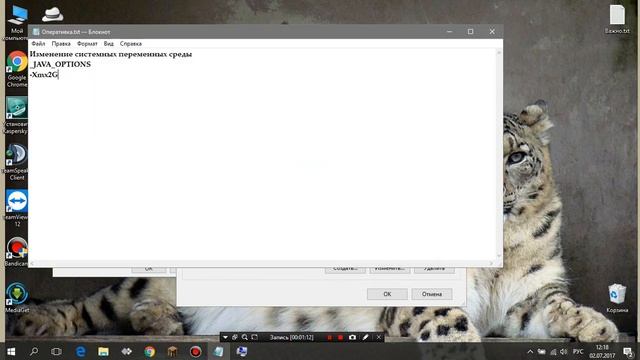The width and height of the screenshot is (640, 360).
Task: Expand the recording bar dropdown arrow
Action: [x=225, y=337]
